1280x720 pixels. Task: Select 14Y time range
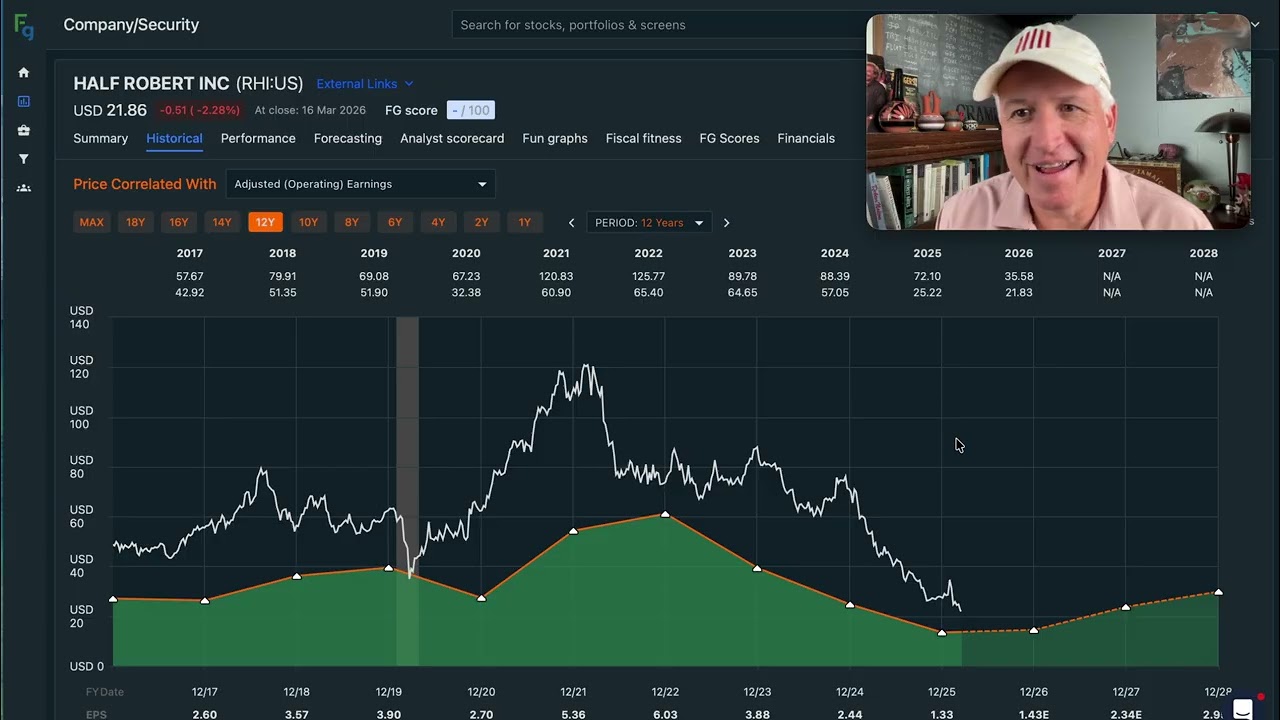coord(222,222)
